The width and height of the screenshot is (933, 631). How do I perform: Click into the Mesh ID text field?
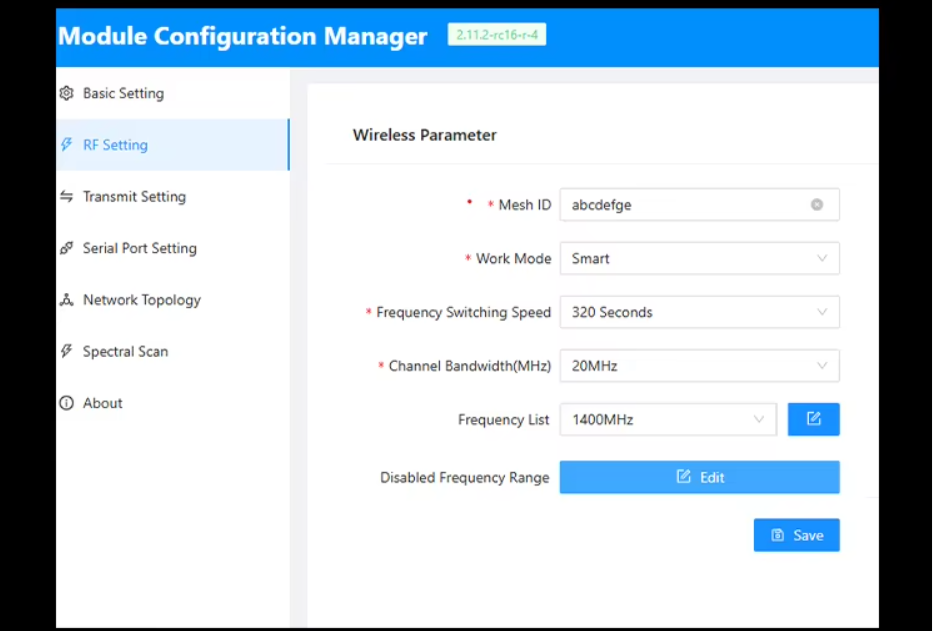pyautogui.click(x=684, y=205)
